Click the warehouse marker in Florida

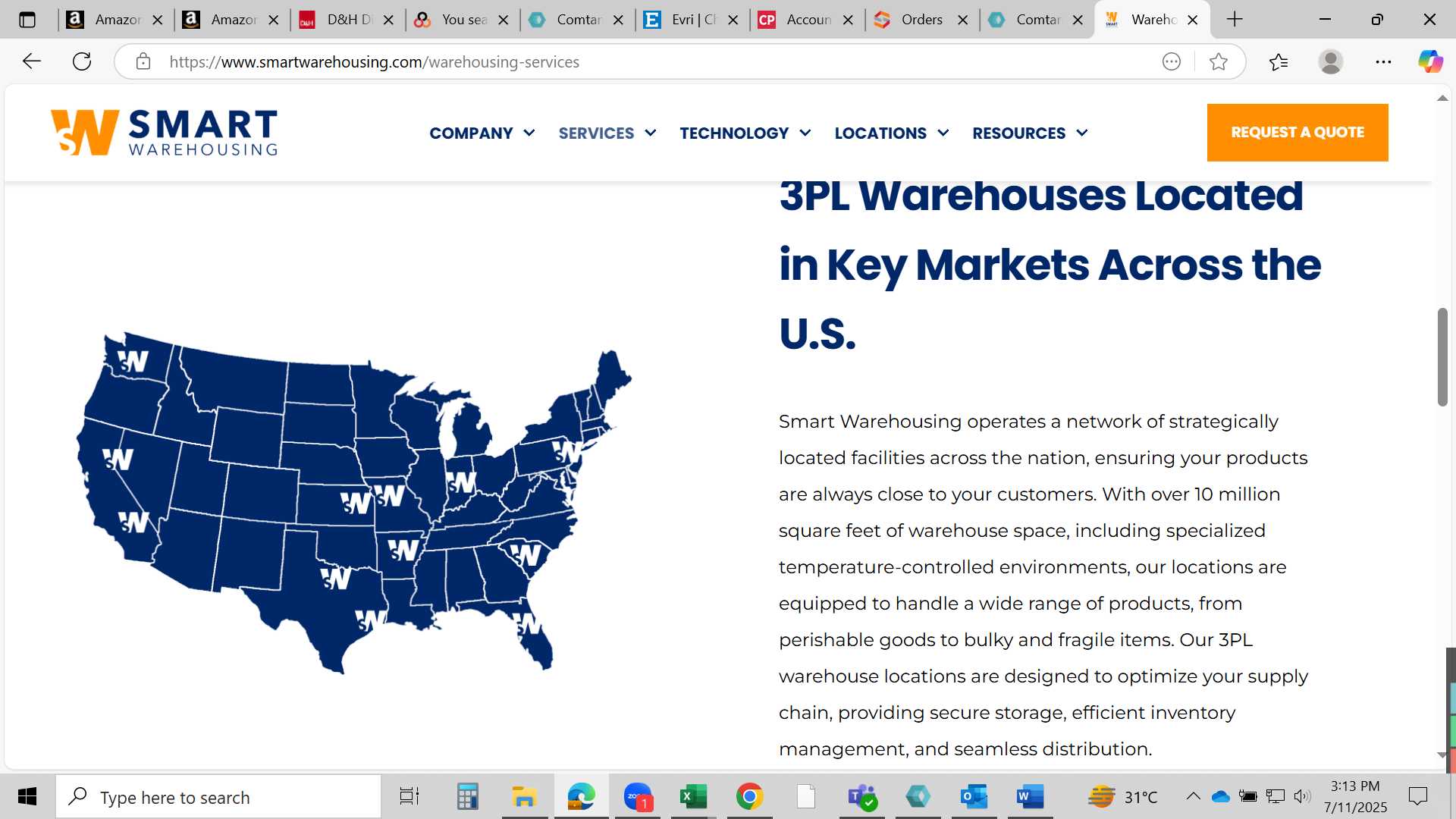(x=527, y=624)
